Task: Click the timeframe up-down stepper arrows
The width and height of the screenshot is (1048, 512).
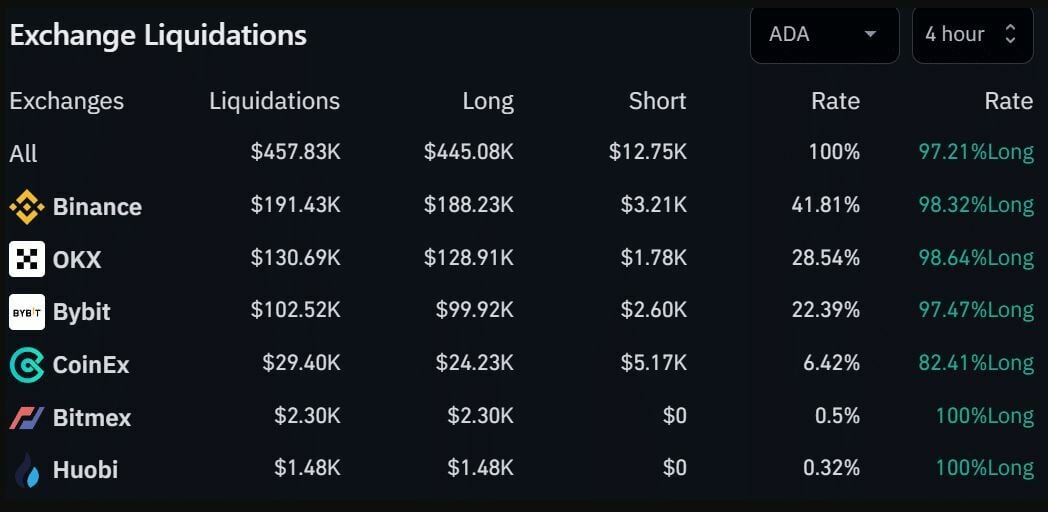Action: click(1010, 35)
